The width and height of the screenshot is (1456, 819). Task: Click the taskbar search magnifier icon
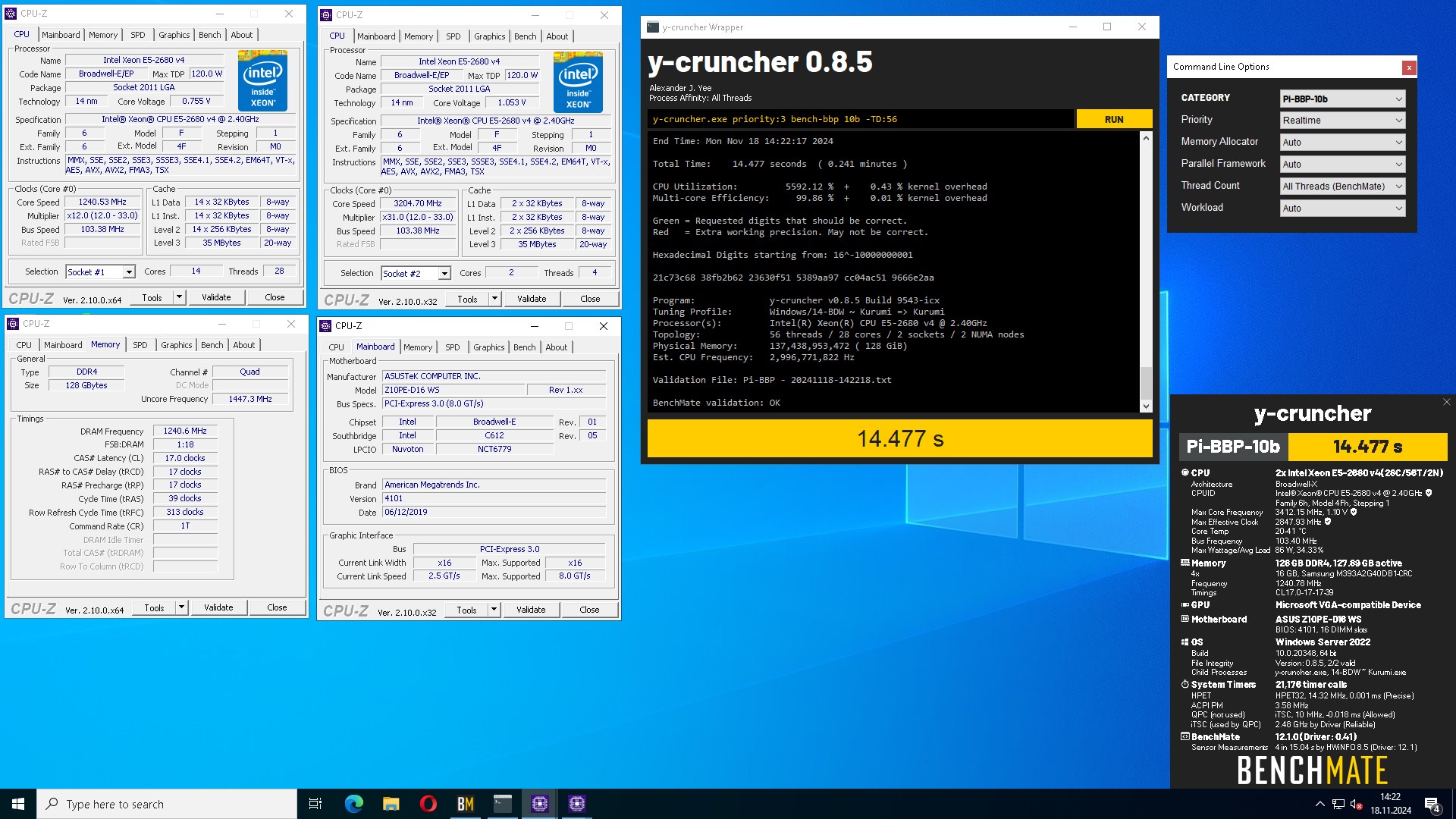click(x=52, y=804)
